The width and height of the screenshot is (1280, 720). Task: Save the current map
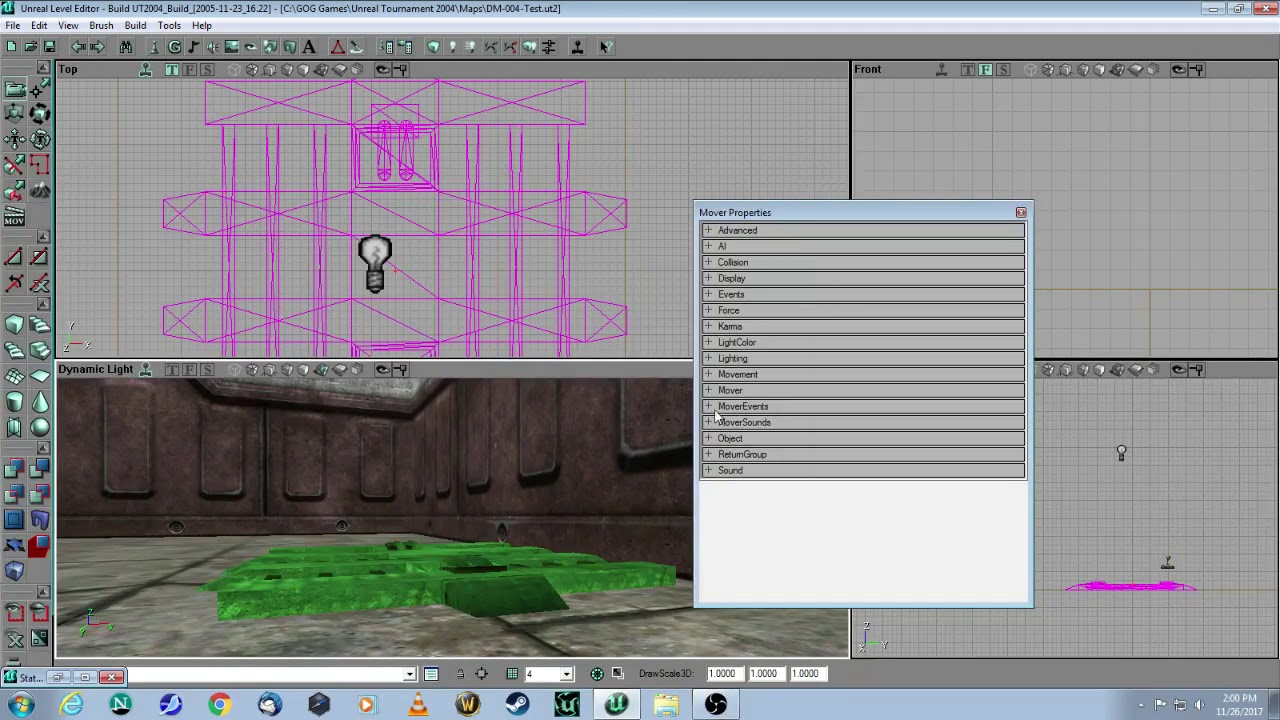tap(49, 47)
